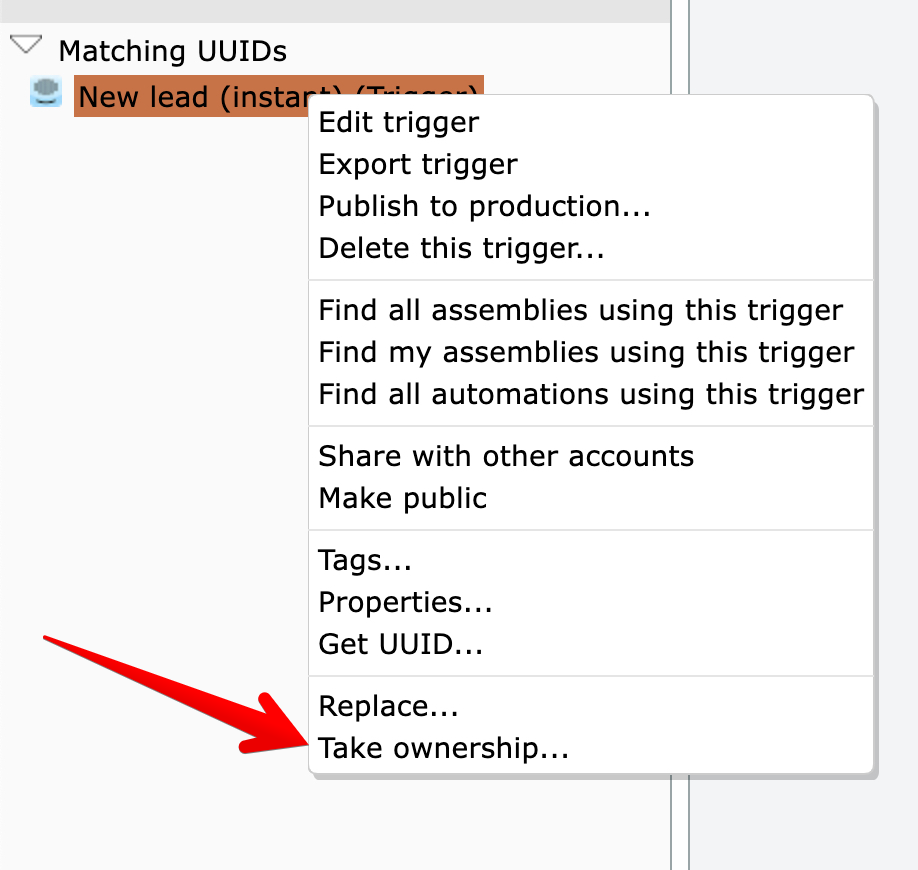Screen dimensions: 918x870
Task: Click the trigger icon beside New lead
Action: tap(46, 94)
